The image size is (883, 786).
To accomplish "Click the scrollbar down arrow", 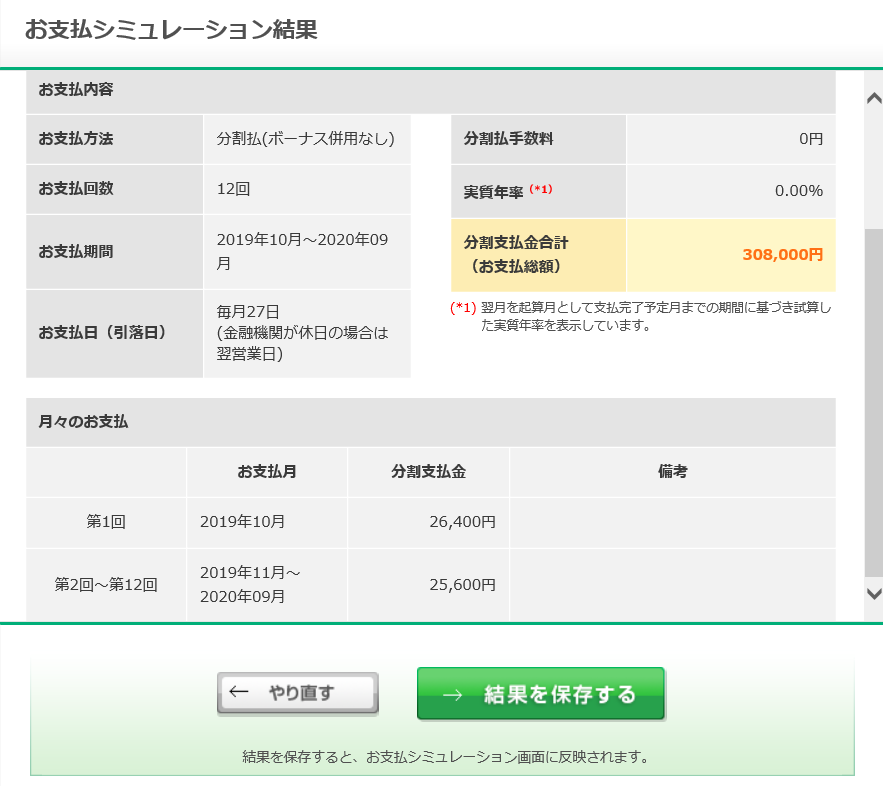I will [x=873, y=593].
